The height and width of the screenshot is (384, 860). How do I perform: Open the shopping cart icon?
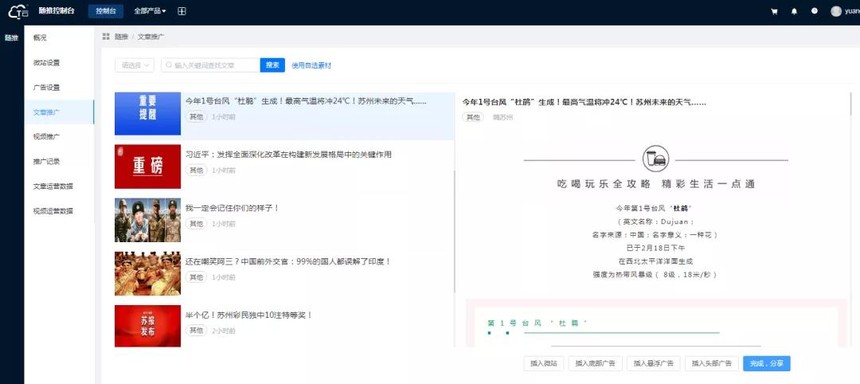774,12
